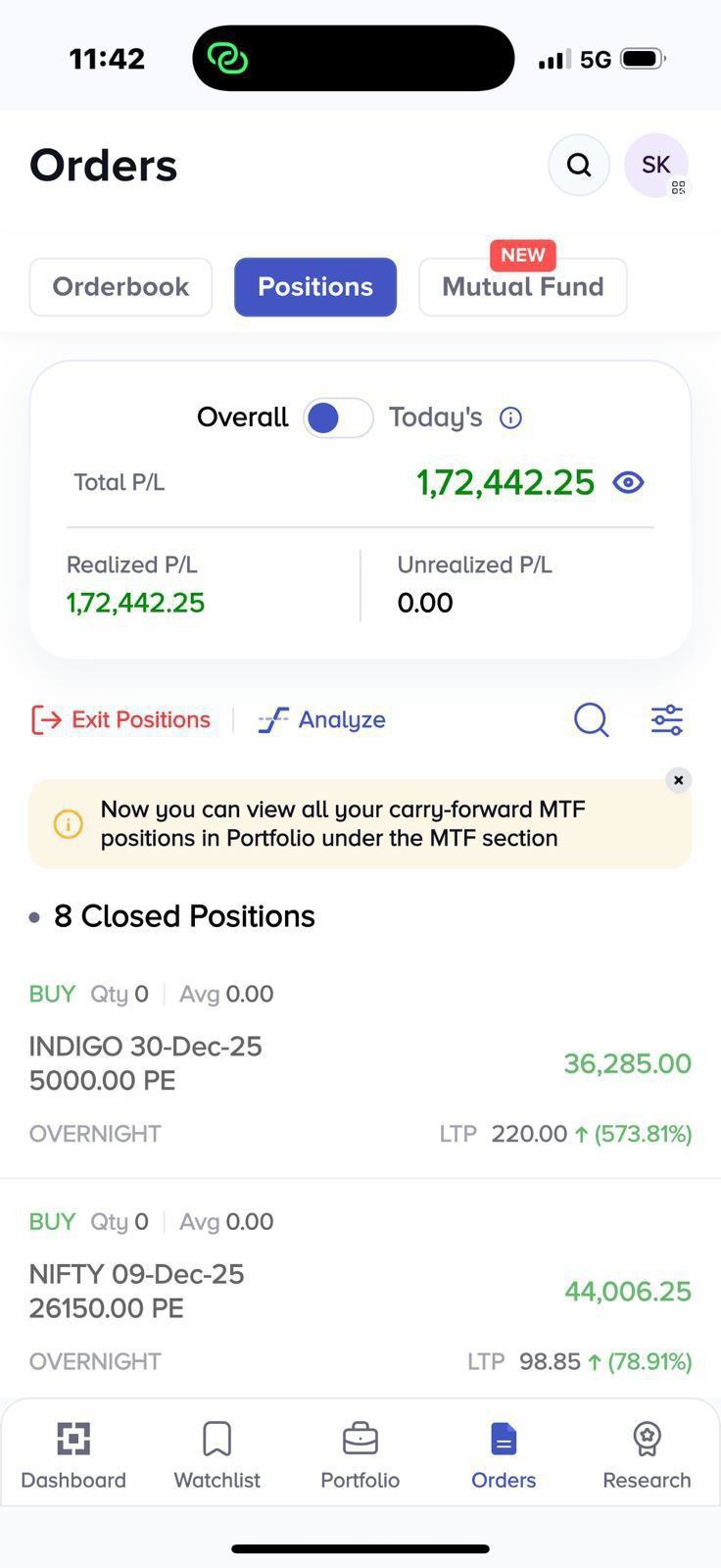Switch to the Orderbook tab
This screenshot has width=721, height=1568.
tap(120, 287)
